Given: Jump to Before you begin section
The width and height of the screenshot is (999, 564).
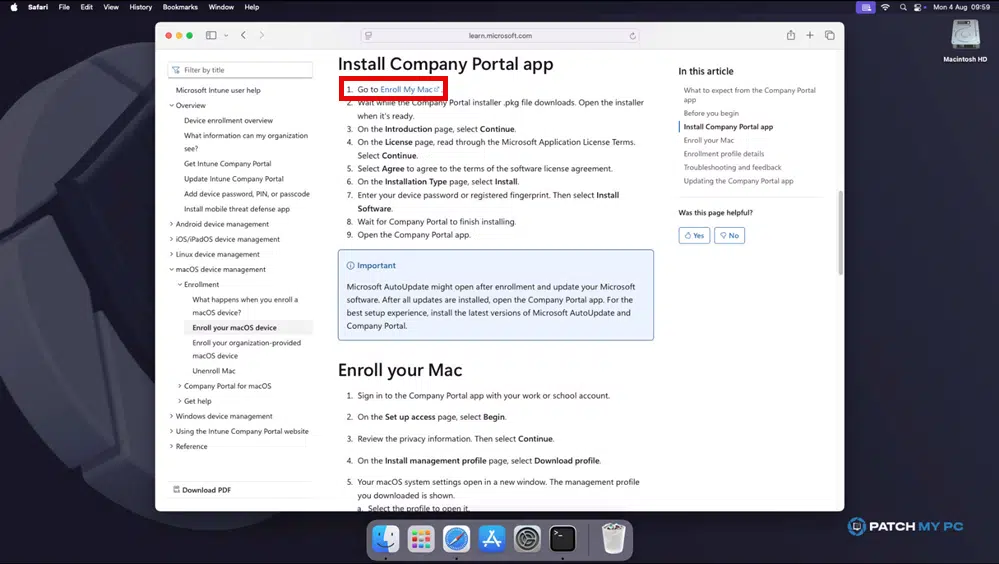Looking at the screenshot, I should tap(711, 113).
